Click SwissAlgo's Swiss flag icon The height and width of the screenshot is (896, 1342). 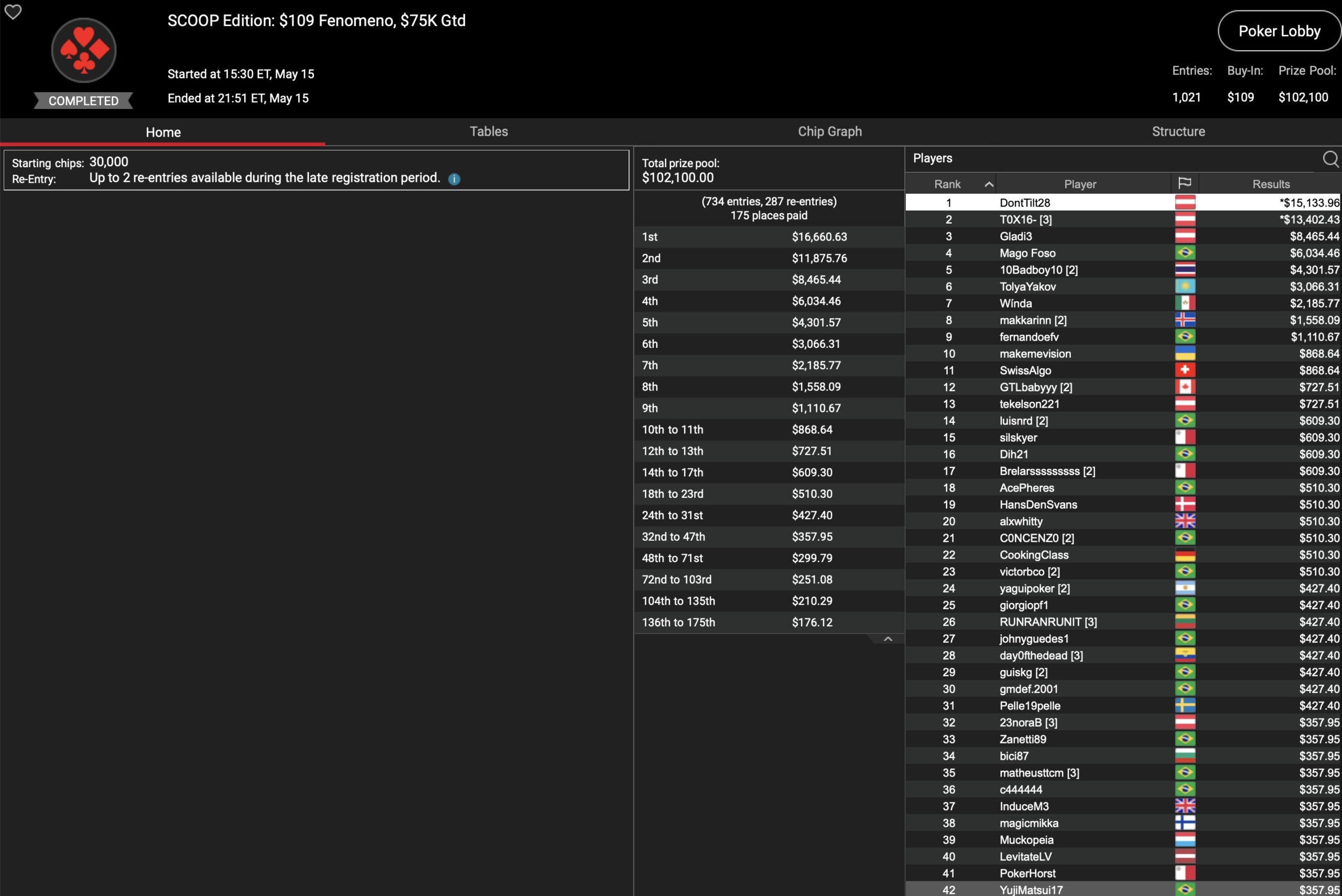click(1185, 370)
